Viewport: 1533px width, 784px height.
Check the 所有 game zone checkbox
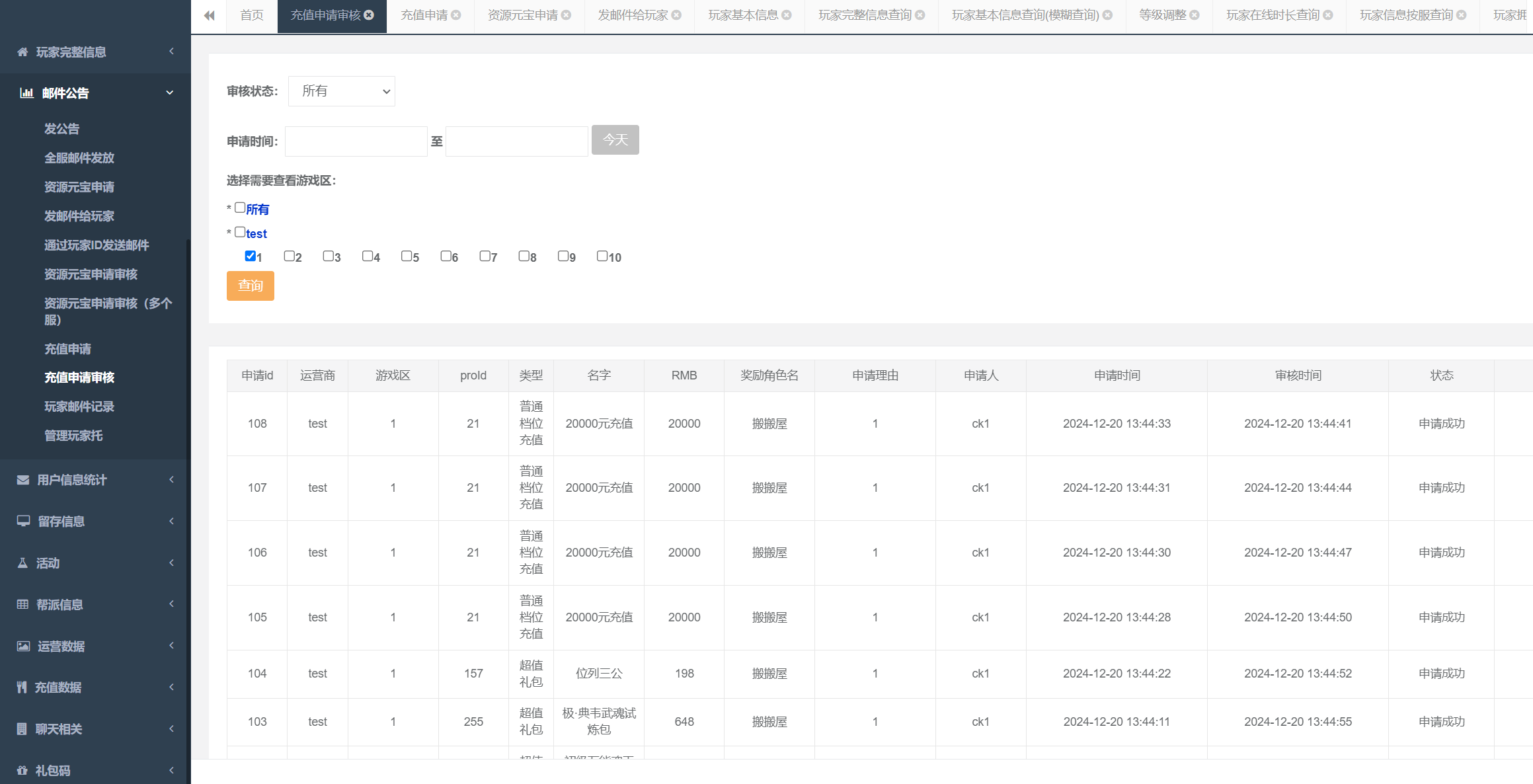240,208
